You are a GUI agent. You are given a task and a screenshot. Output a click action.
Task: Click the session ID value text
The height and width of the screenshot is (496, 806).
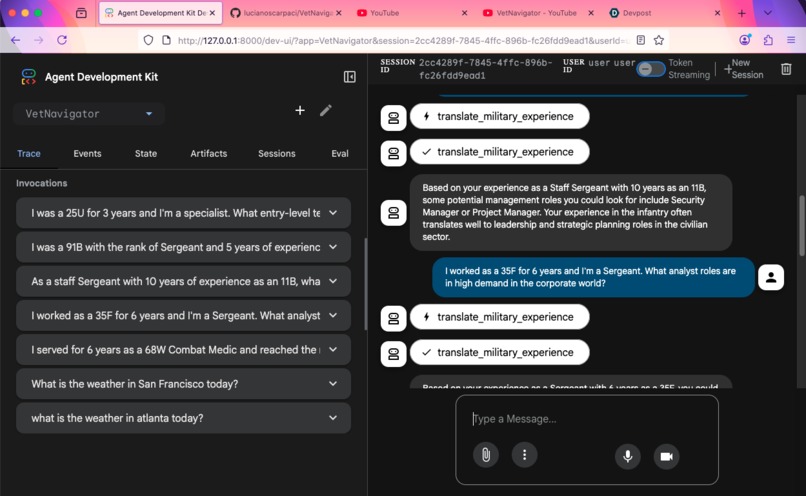point(485,69)
